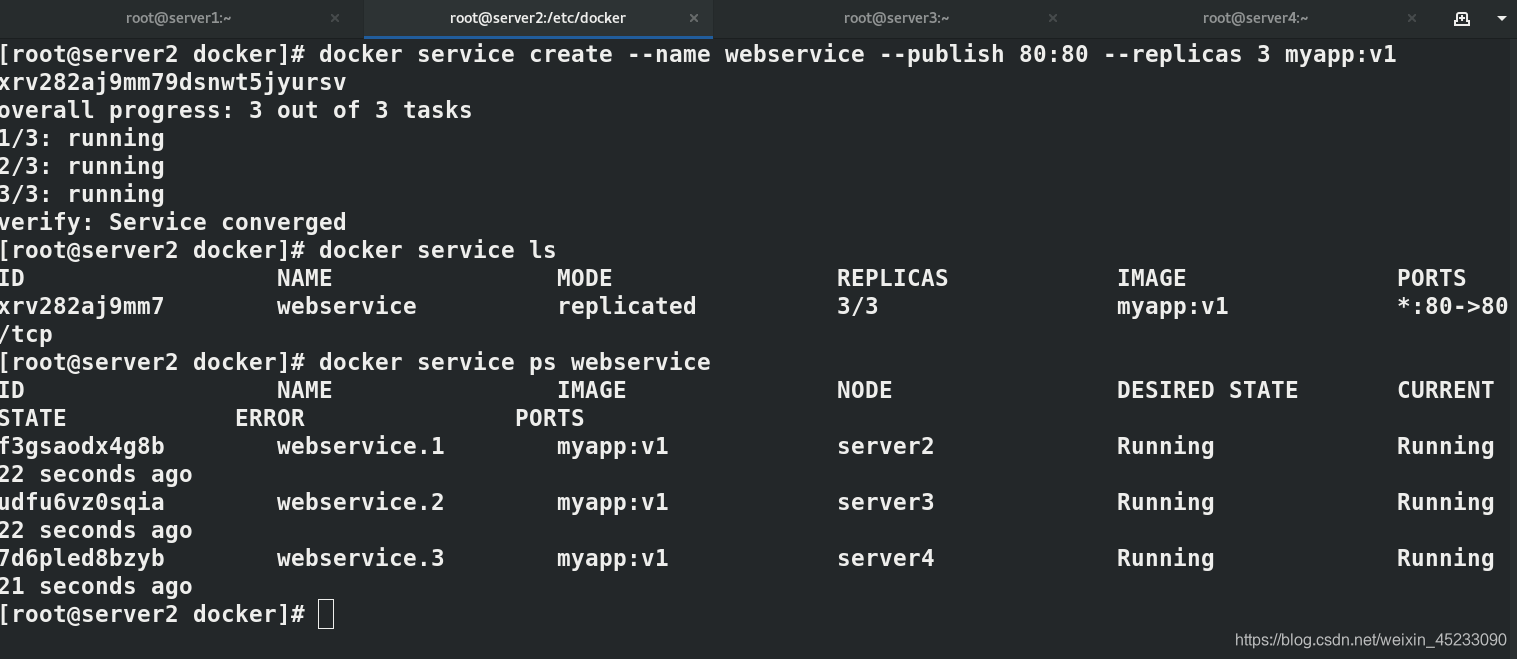Click the '3/3: running' line
The width and height of the screenshot is (1517, 659).
tap(82, 194)
